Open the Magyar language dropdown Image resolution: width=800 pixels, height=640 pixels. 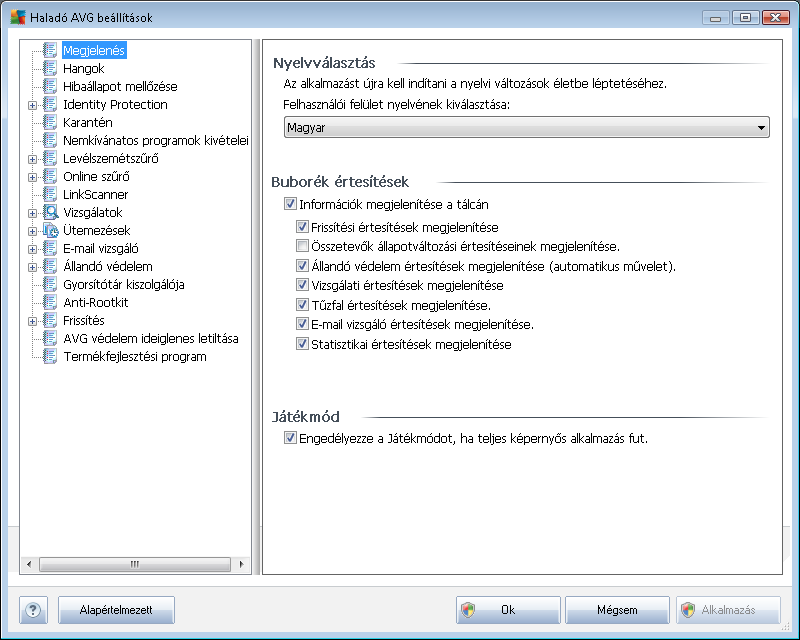(x=527, y=127)
